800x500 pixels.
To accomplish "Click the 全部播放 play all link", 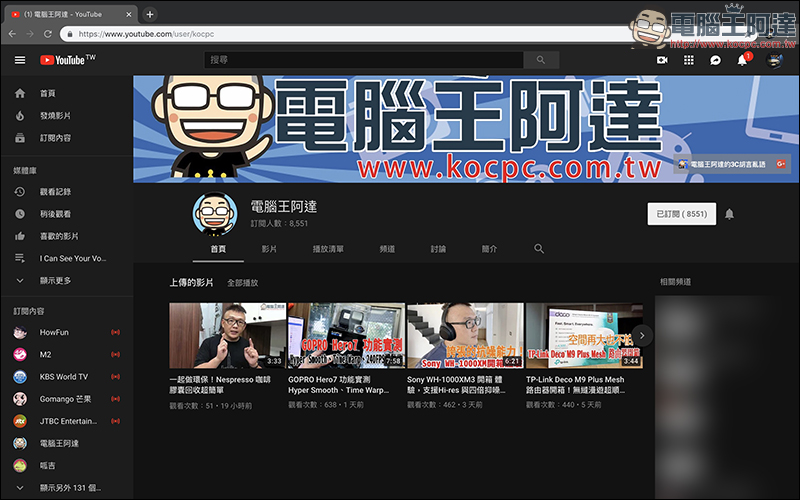I will 243,283.
